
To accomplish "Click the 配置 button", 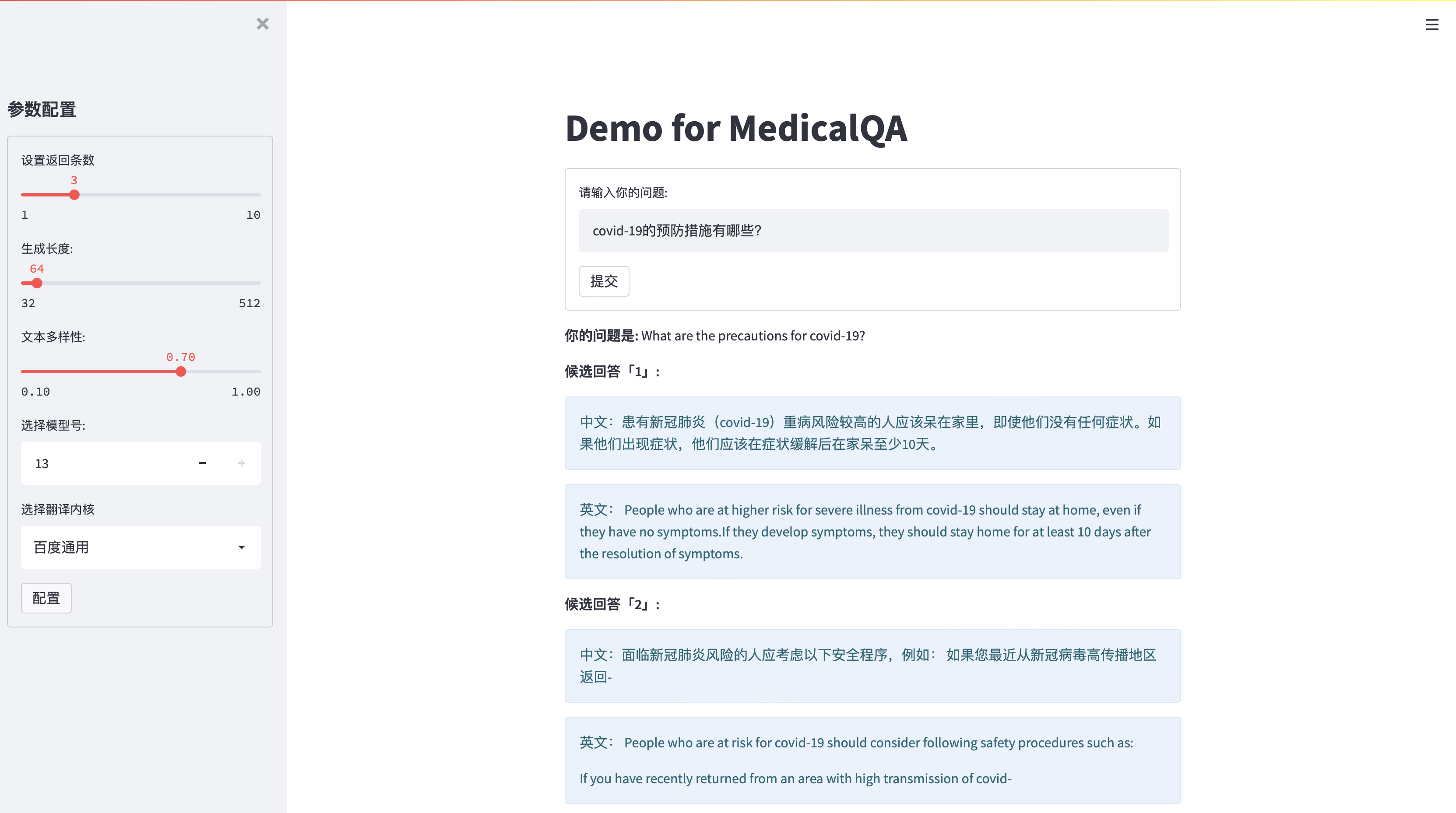I will pos(46,598).
